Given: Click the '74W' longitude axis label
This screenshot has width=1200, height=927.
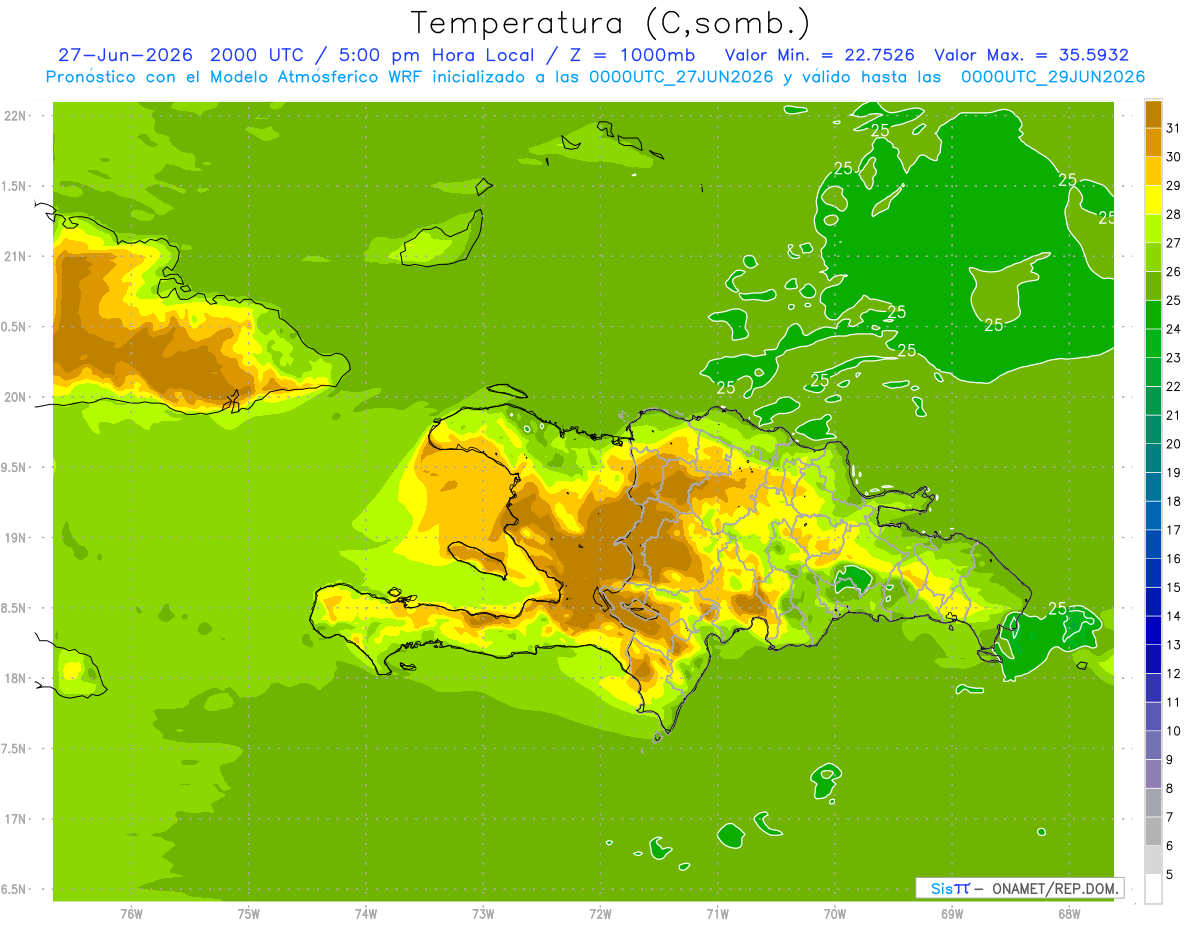Looking at the screenshot, I should [x=366, y=914].
